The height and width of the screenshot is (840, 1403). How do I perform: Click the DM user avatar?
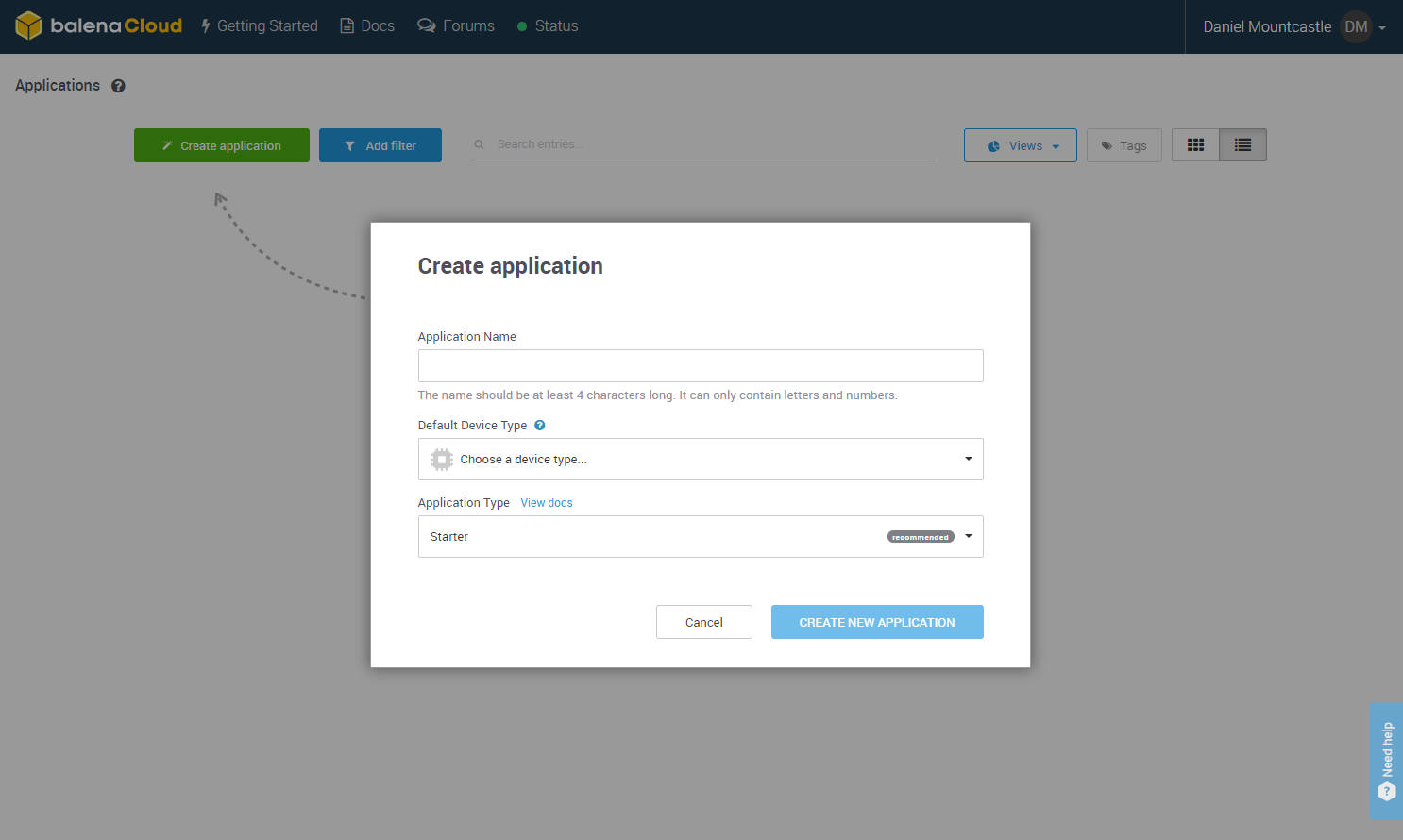click(1356, 26)
